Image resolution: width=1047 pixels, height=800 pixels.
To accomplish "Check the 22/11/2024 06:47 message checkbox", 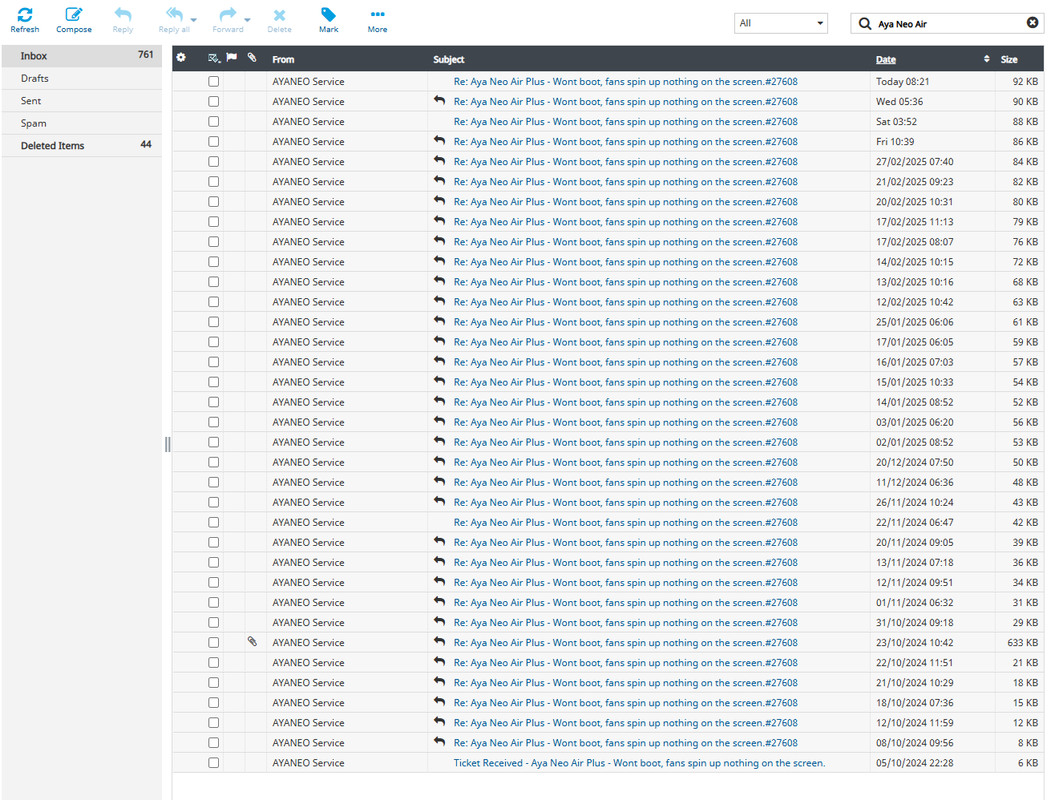I will (214, 522).
